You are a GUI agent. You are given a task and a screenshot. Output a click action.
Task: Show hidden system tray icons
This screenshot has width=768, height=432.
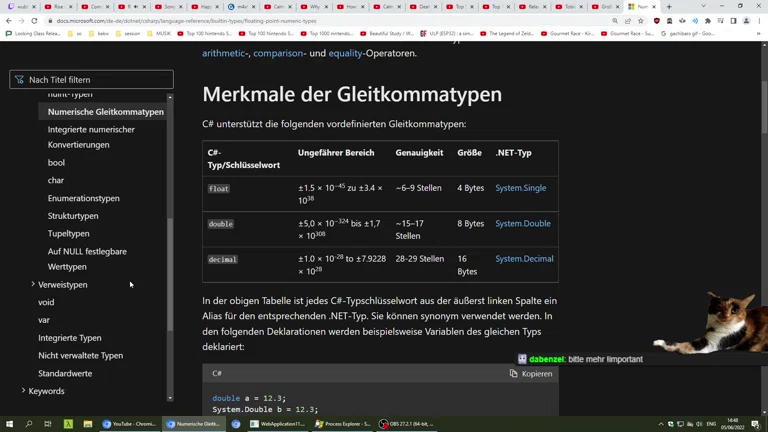pos(661,424)
